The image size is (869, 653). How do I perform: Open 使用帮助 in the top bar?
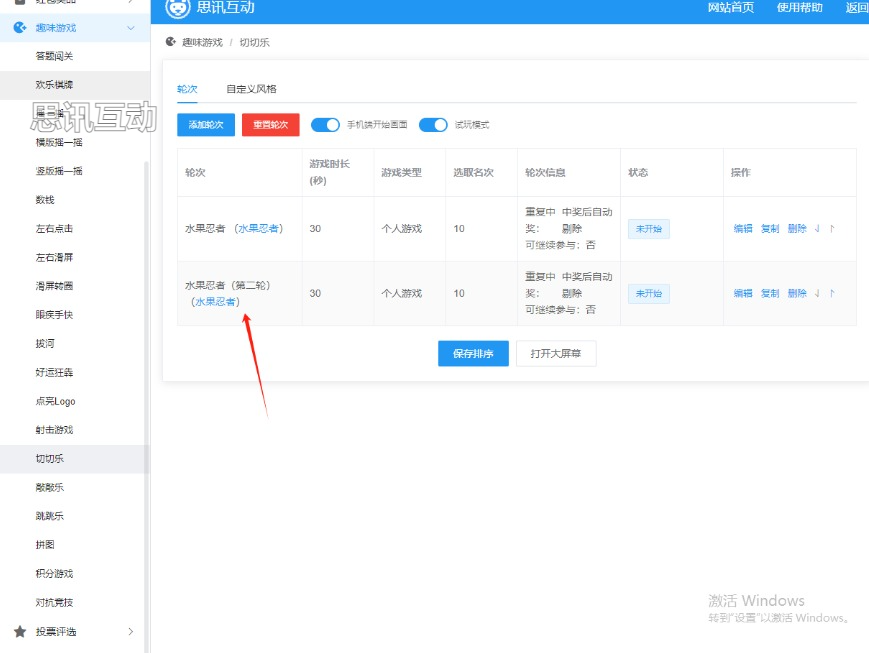(x=799, y=8)
